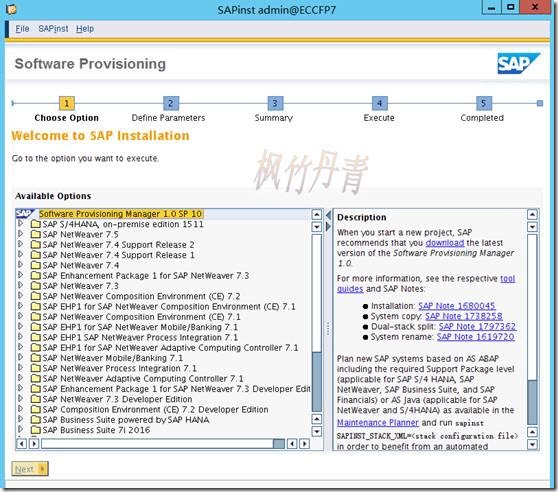Click Description pane vertical scrollbar thumb
The width and height of the screenshot is (558, 492).
tap(532, 402)
